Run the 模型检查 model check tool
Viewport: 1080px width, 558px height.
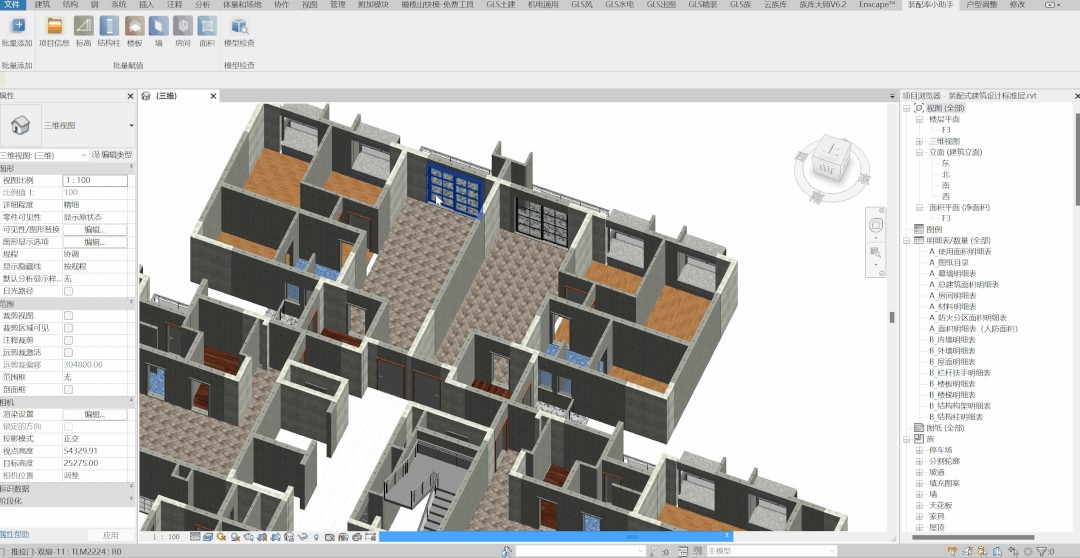tap(239, 27)
